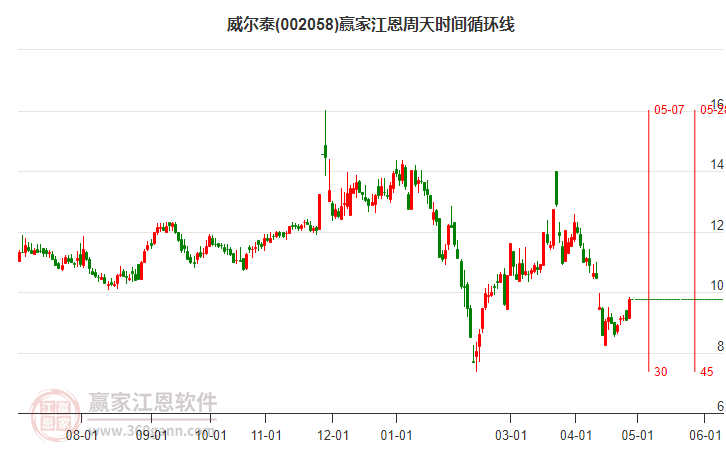Click the chart title 威尔泰(002058)赢家江恩周天时间循环线

click(370, 25)
